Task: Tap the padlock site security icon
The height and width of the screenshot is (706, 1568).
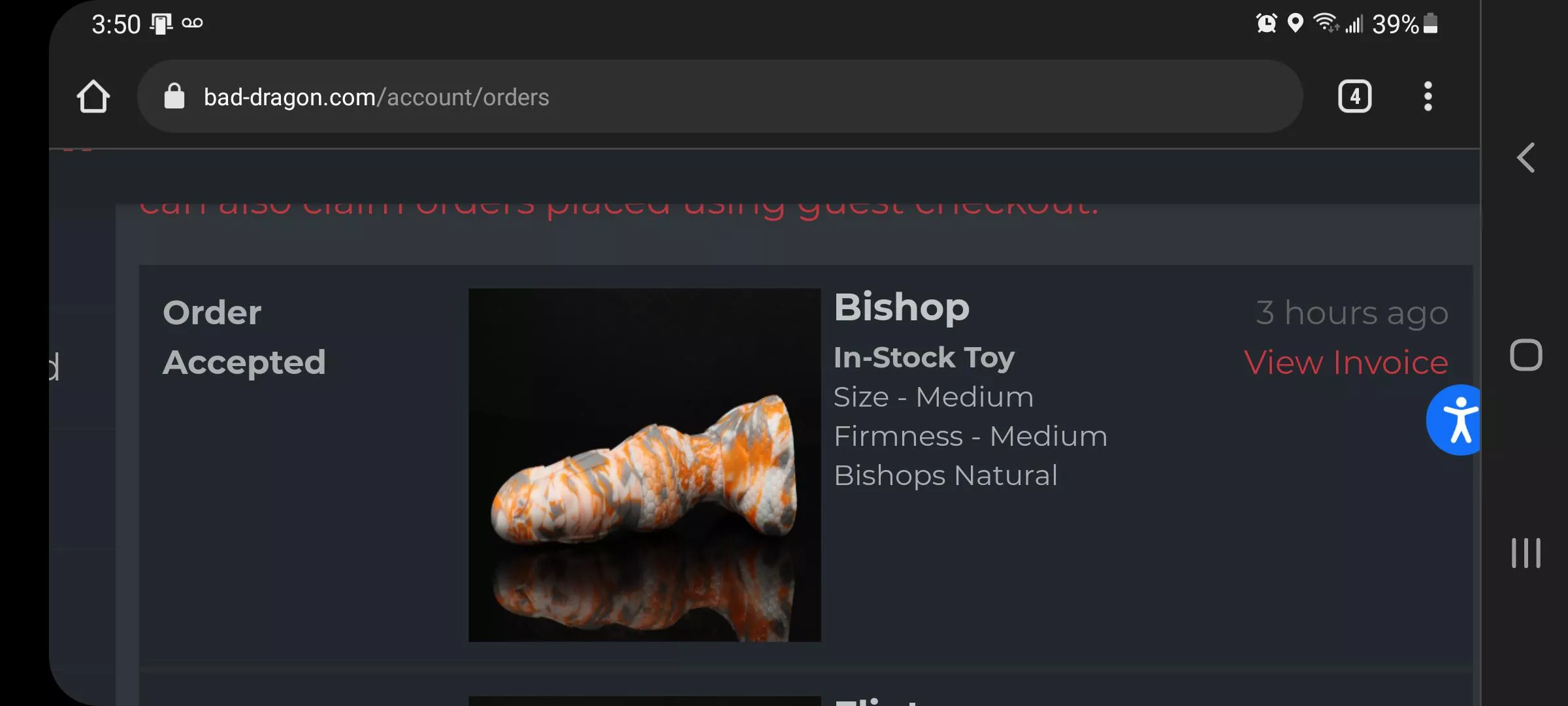Action: pyautogui.click(x=174, y=96)
